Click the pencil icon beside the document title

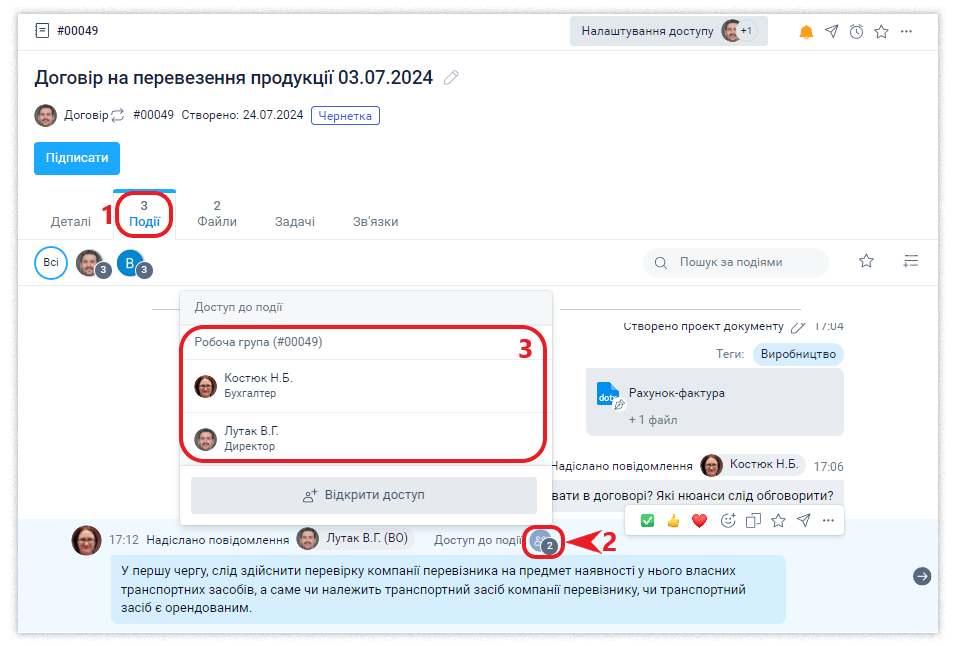coord(451,78)
